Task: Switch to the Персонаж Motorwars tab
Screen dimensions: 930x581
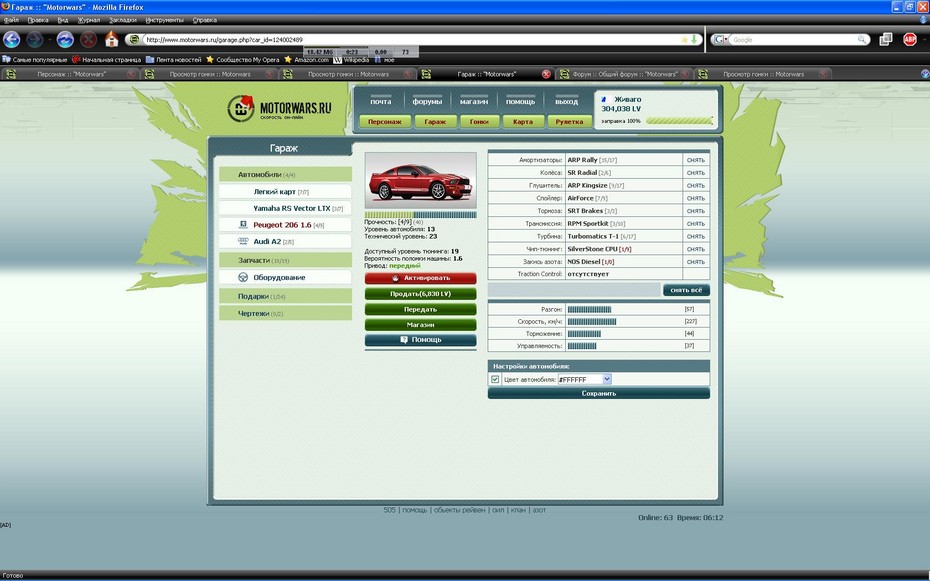Action: (70, 74)
